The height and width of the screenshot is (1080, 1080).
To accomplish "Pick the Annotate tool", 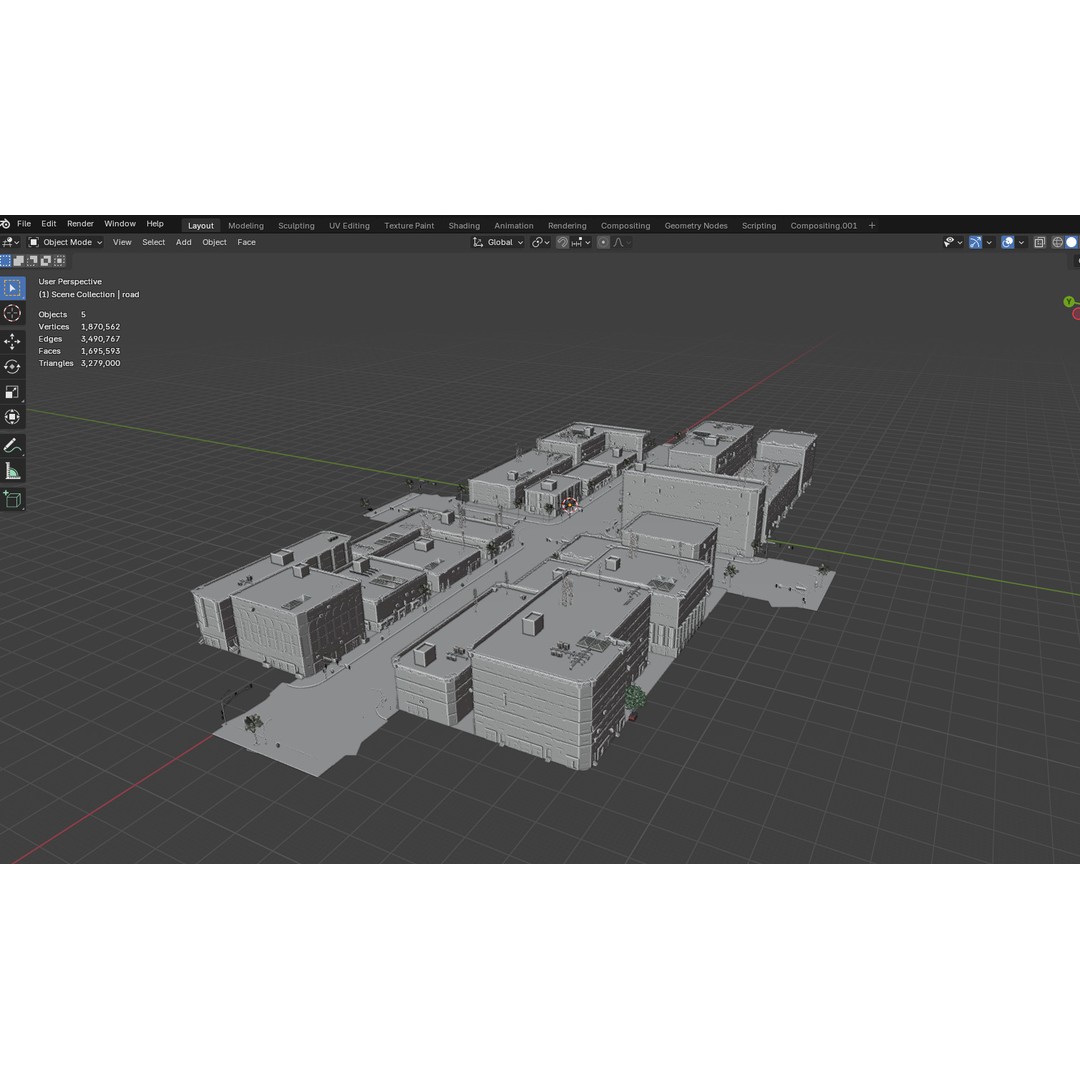I will tap(13, 446).
